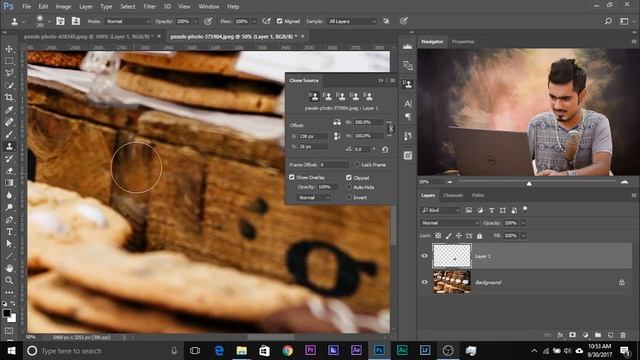Open the layer Kind filter dropdown
Viewport: 640px width, 360px height.
pos(440,210)
